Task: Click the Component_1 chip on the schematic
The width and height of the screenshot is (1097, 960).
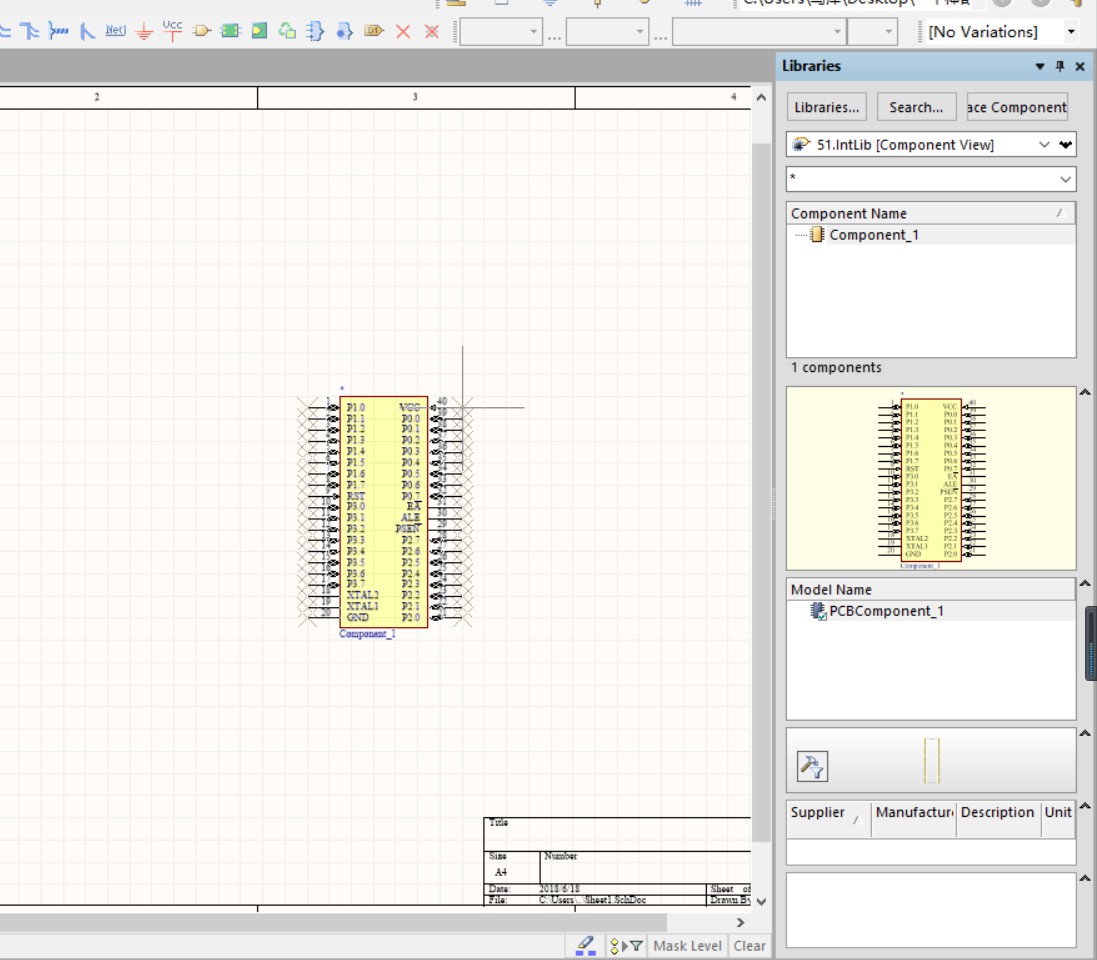Action: tap(383, 511)
